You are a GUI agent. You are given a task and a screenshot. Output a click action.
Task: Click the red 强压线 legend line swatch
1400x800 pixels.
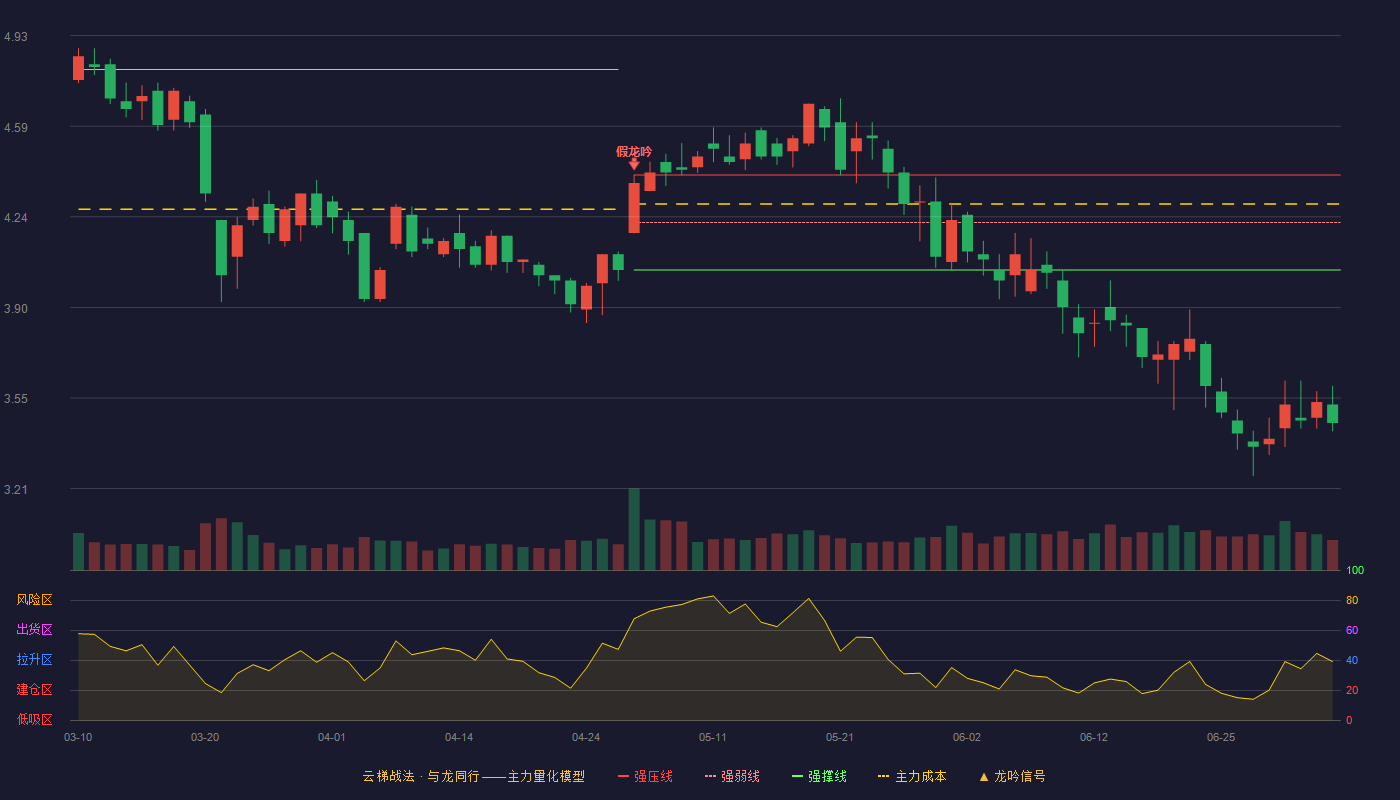click(x=624, y=776)
